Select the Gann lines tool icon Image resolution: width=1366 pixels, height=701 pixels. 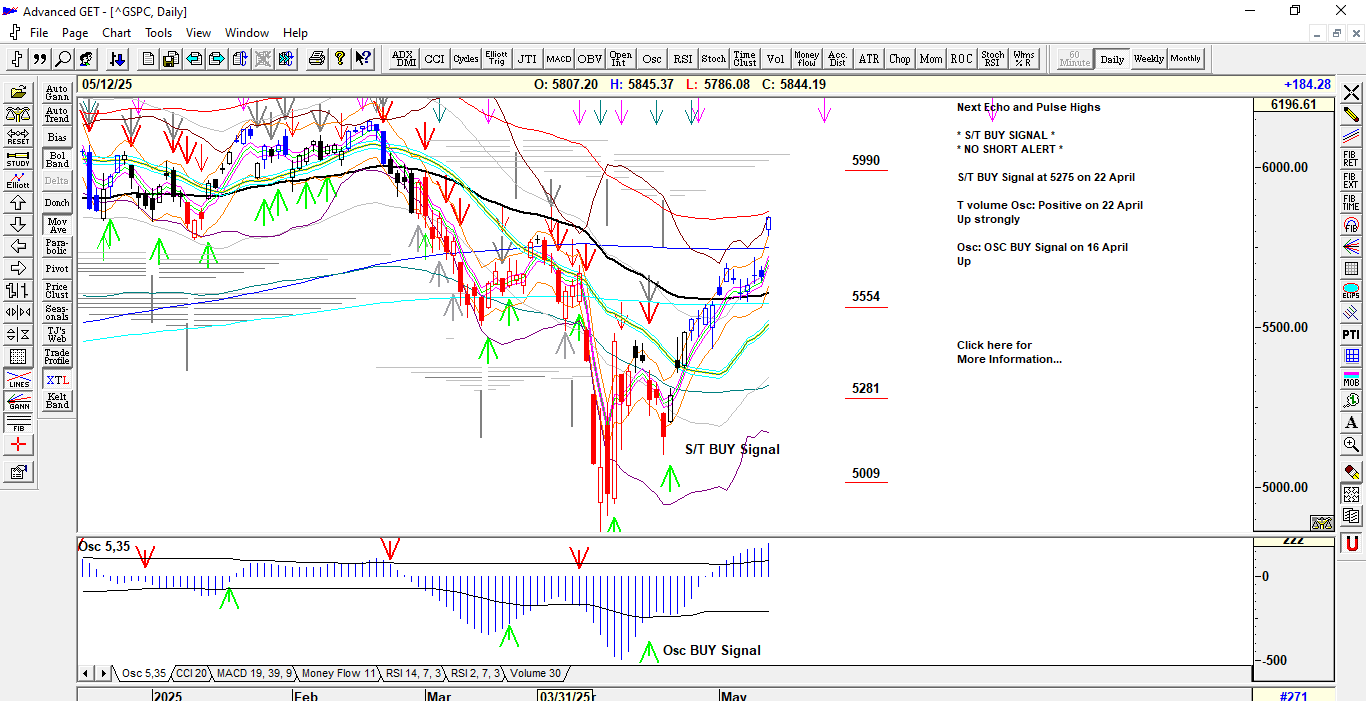tap(18, 401)
